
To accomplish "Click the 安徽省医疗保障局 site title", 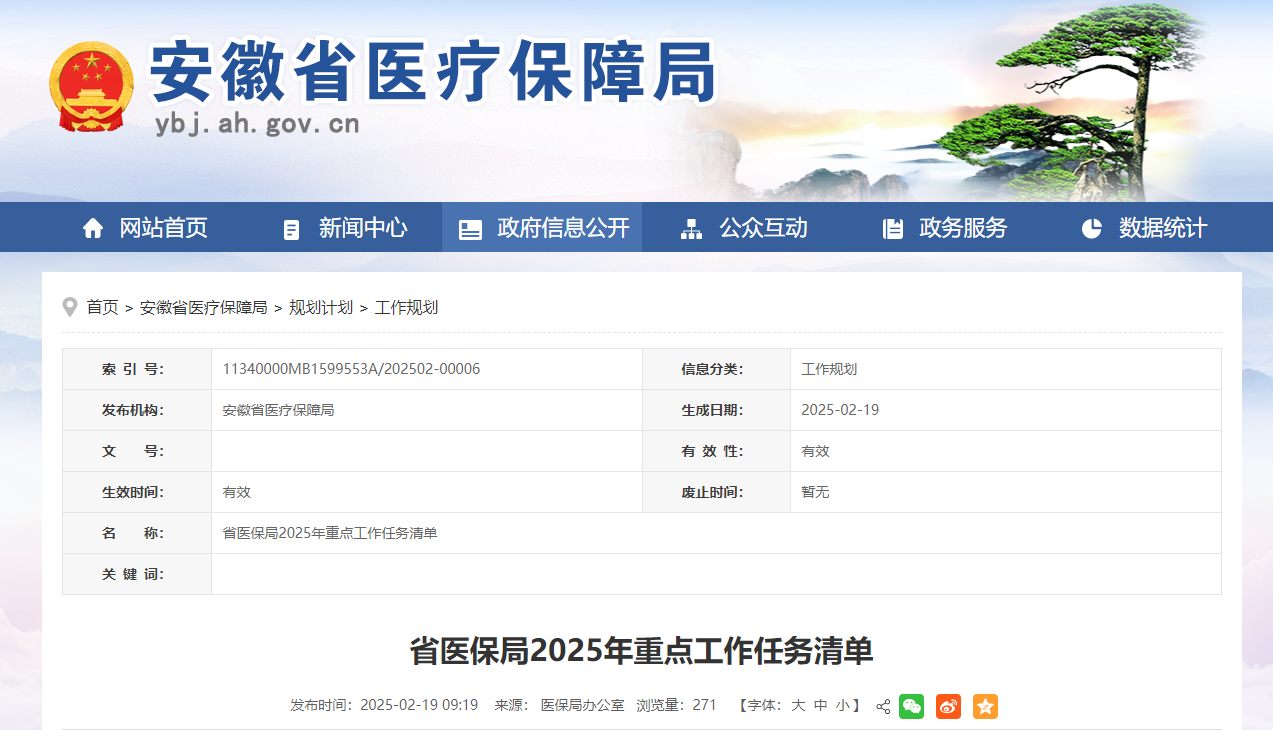I will 434,72.
